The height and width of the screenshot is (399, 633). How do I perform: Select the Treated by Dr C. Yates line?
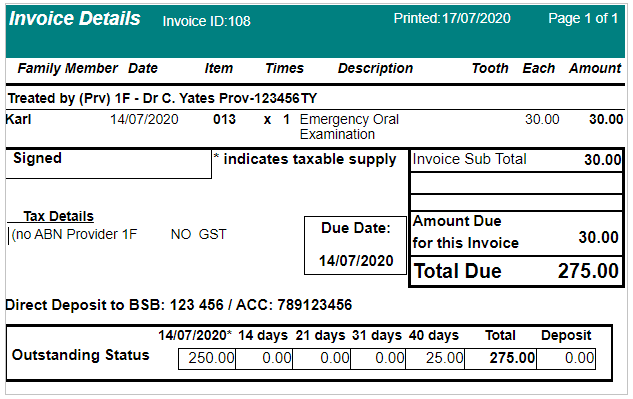click(x=162, y=98)
